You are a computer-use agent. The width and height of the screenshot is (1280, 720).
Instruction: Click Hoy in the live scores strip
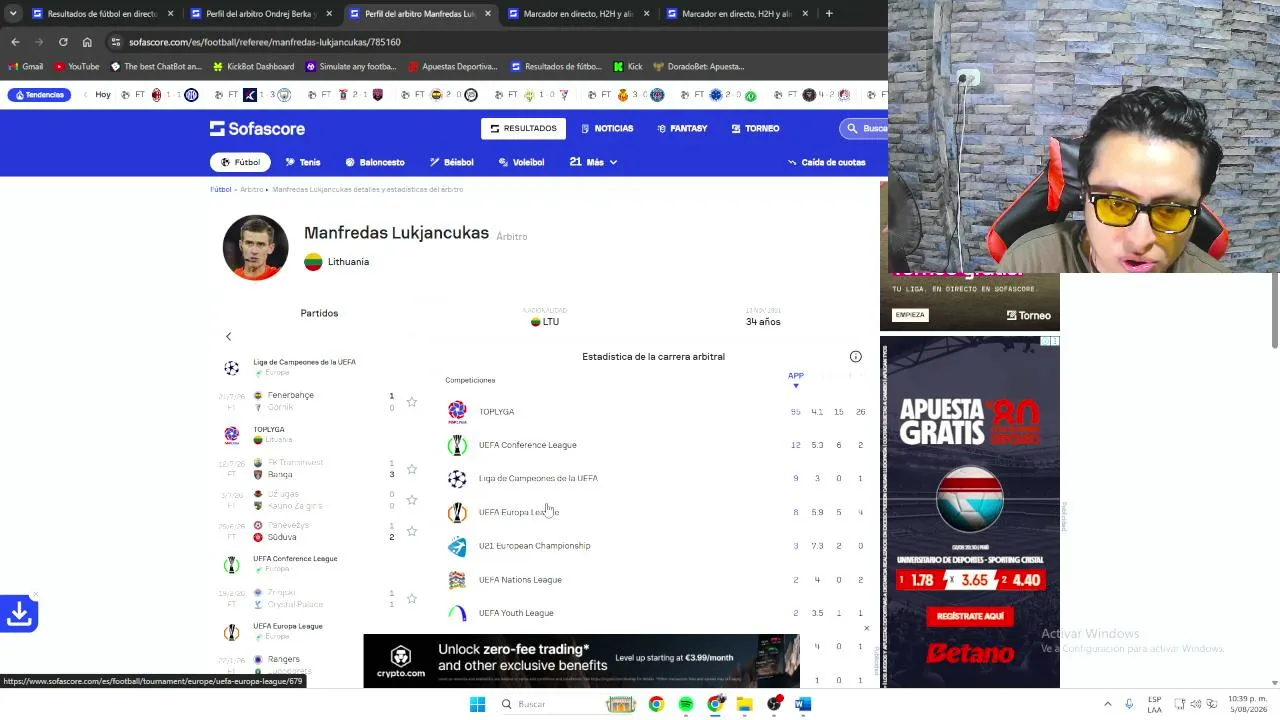[103, 95]
